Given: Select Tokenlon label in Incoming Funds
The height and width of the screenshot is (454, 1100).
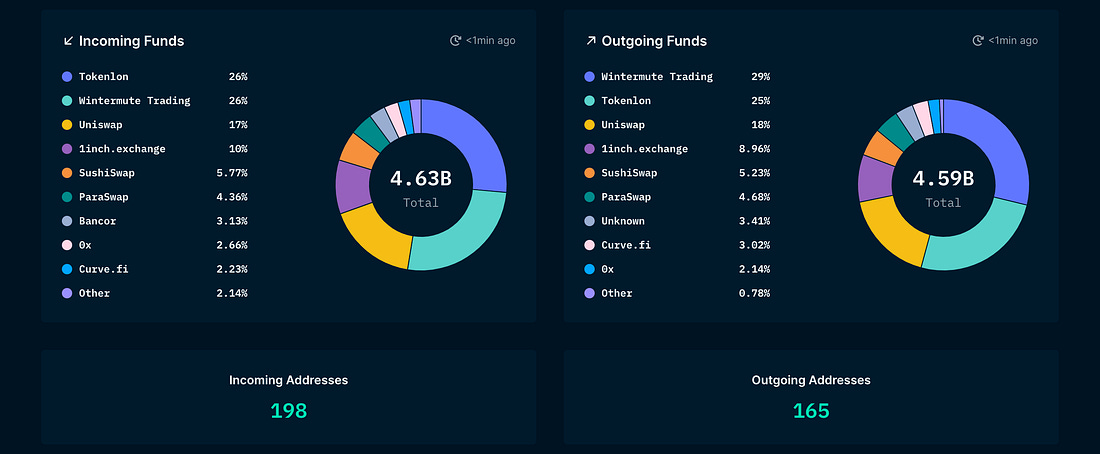Looking at the screenshot, I should [x=104, y=76].
